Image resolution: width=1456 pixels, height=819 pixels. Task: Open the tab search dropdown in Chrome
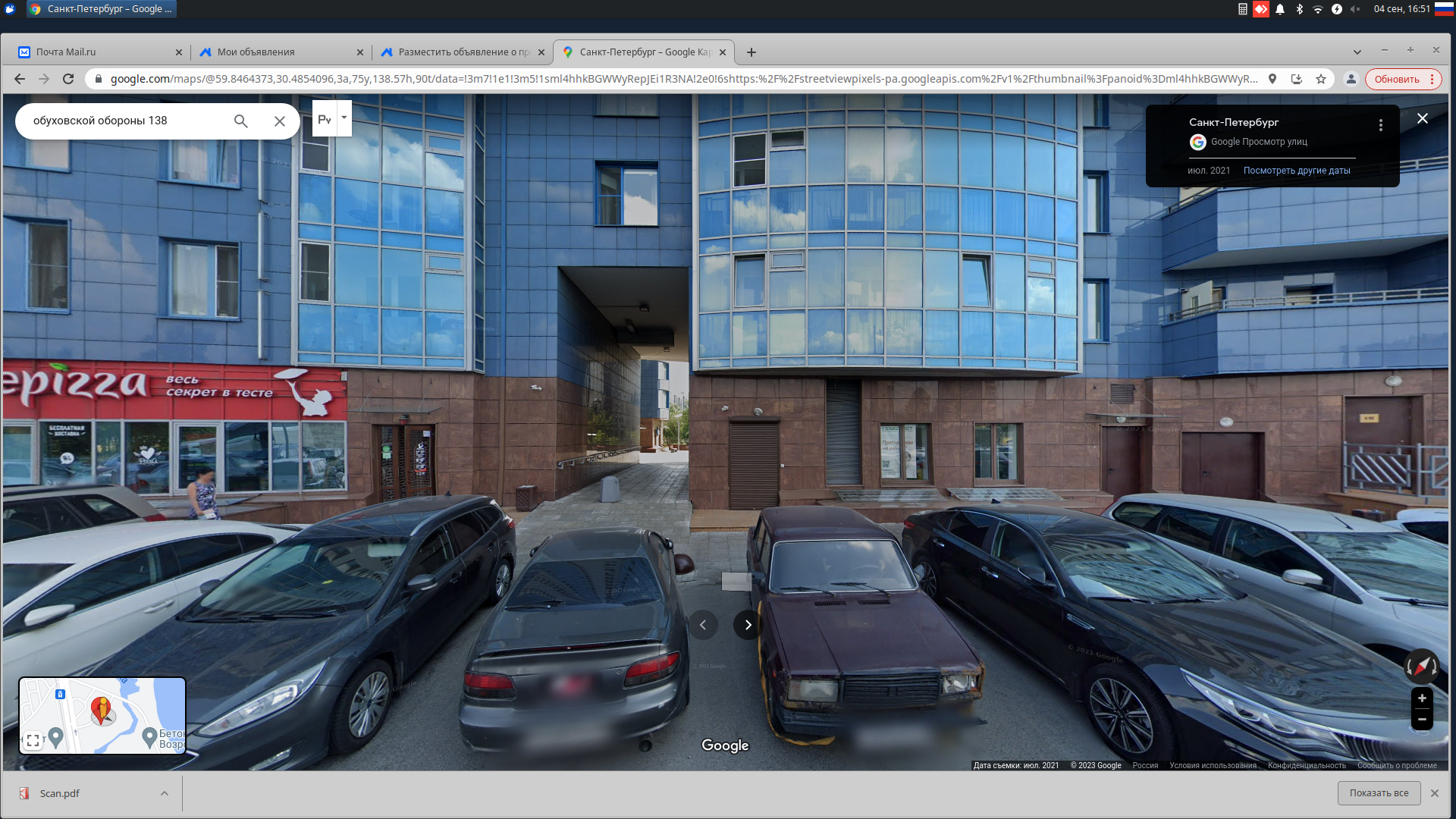tap(1357, 52)
